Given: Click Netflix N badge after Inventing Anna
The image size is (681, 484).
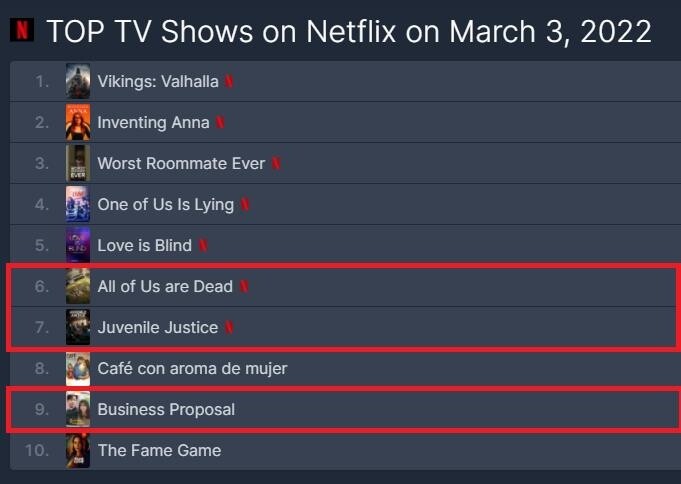Looking at the screenshot, I should tap(220, 123).
